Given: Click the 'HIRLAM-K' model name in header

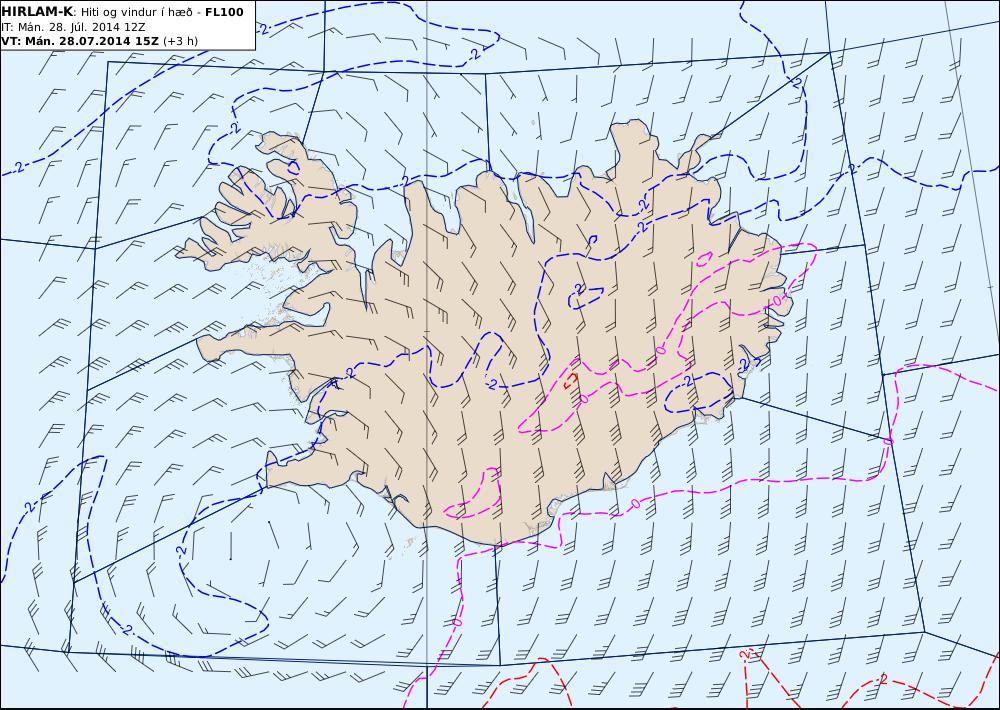Looking at the screenshot, I should pyautogui.click(x=37, y=12).
